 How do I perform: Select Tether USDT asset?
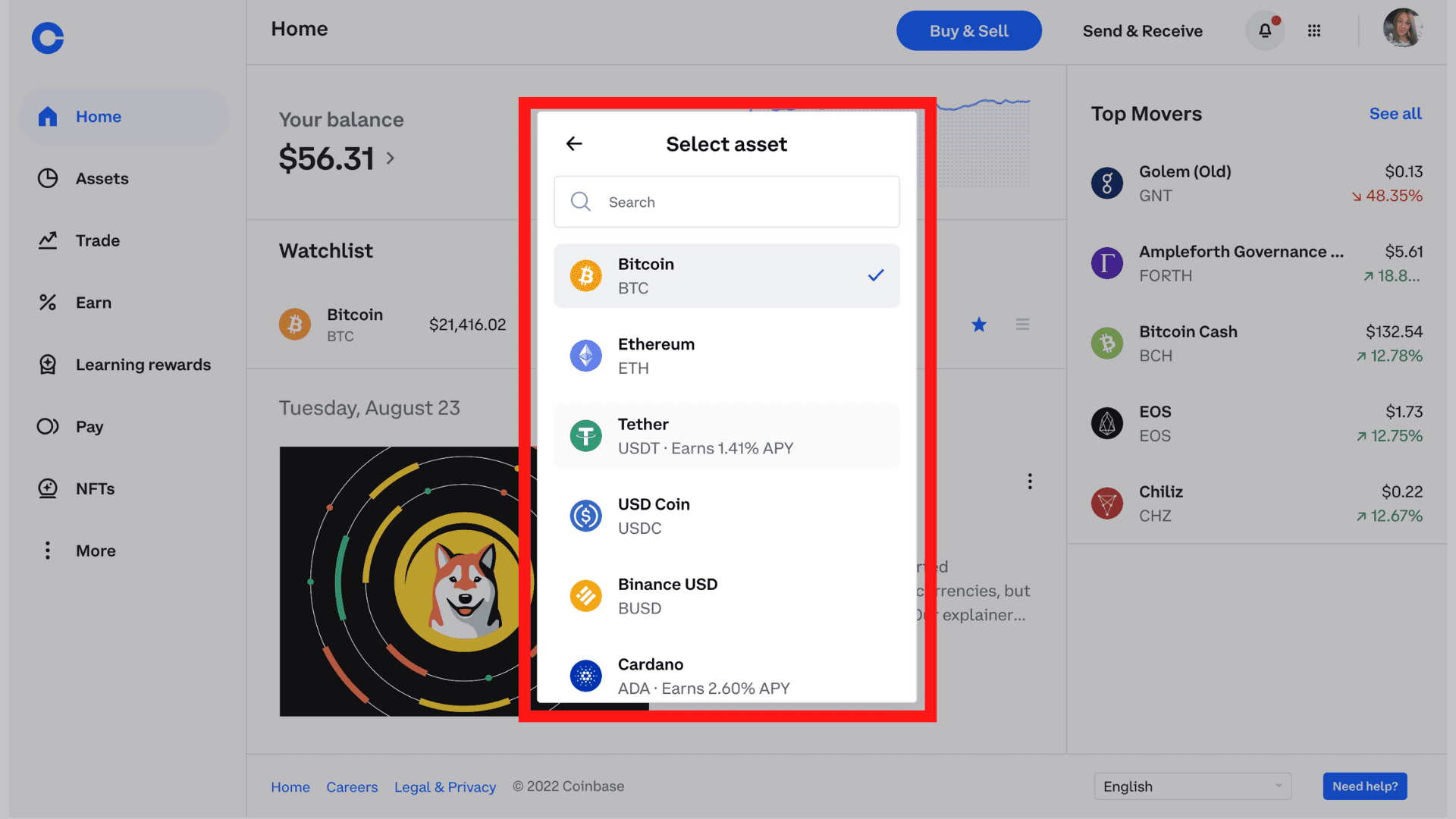coord(726,436)
